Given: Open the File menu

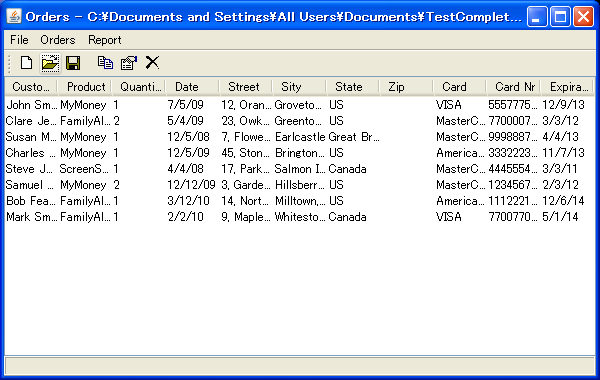Looking at the screenshot, I should coord(19,40).
